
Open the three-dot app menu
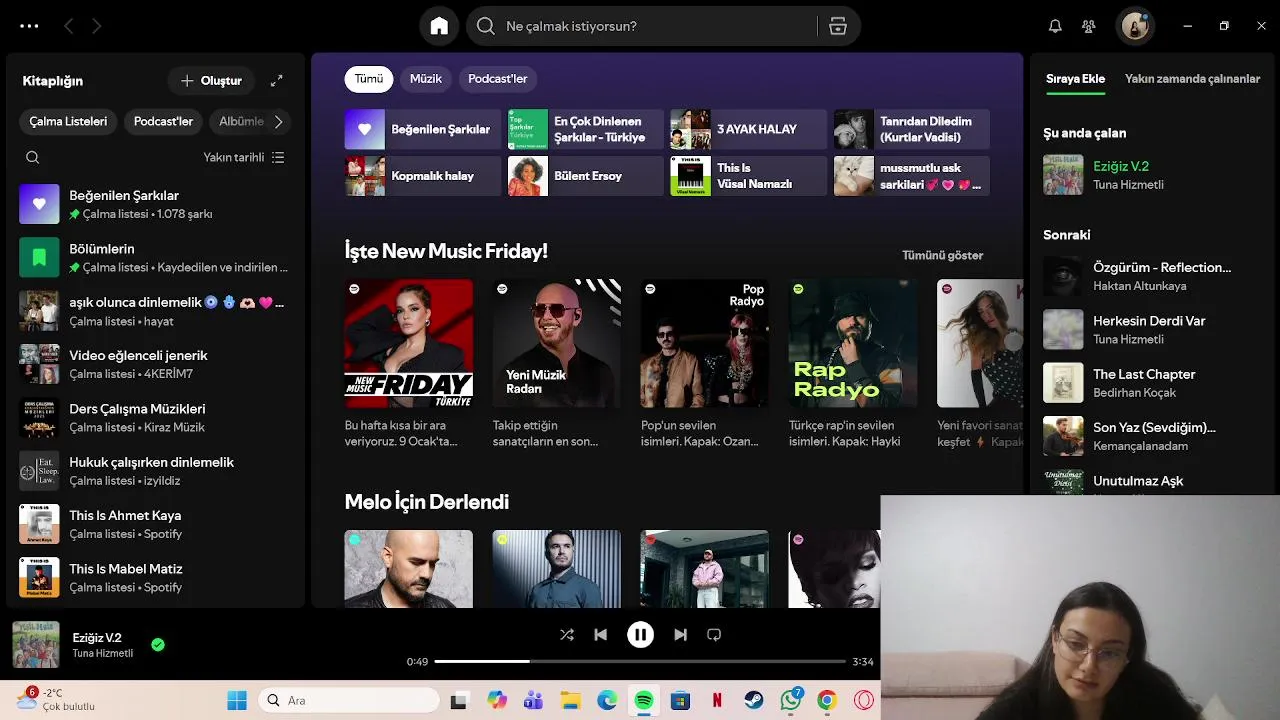pos(29,26)
